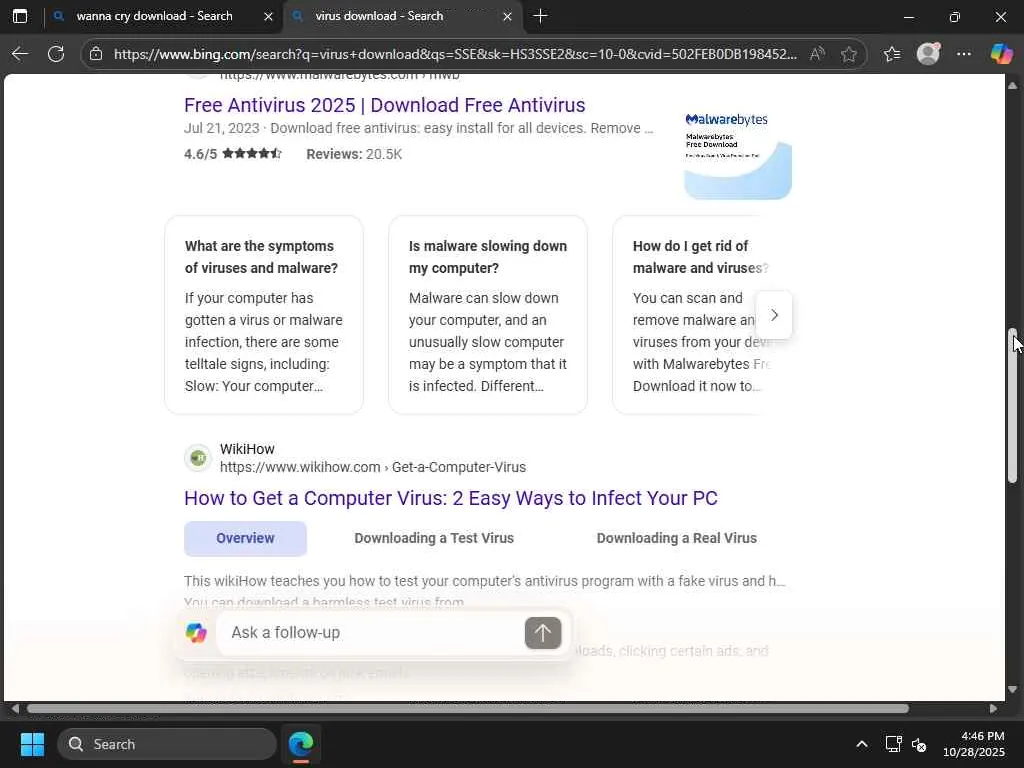1024x768 pixels.
Task: Open 'How do I get rid' card
Action: coord(690,315)
